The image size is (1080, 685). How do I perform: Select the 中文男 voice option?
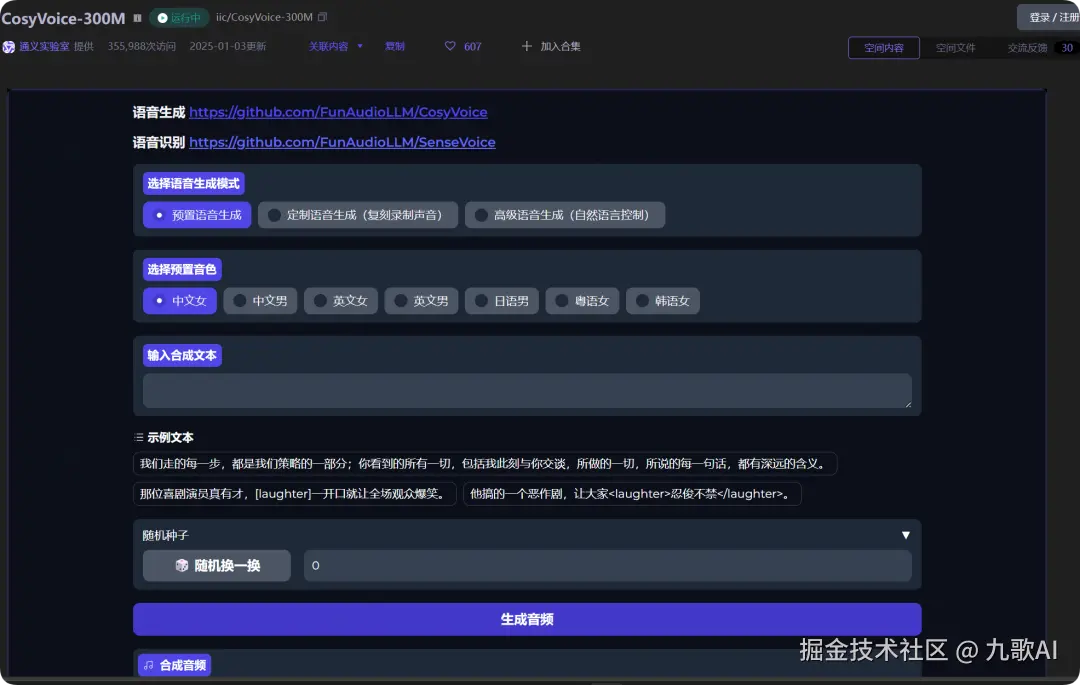[260, 300]
